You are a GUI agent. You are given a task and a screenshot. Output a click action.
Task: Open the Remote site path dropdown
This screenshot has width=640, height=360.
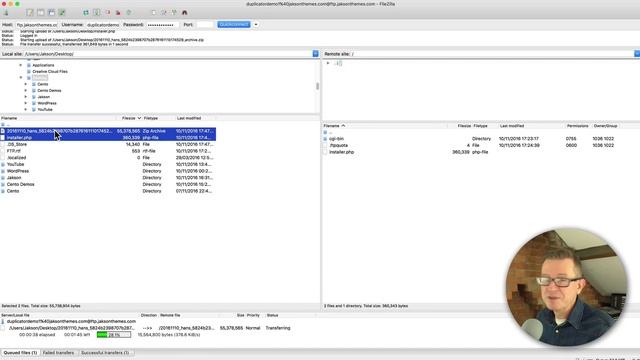[637, 54]
